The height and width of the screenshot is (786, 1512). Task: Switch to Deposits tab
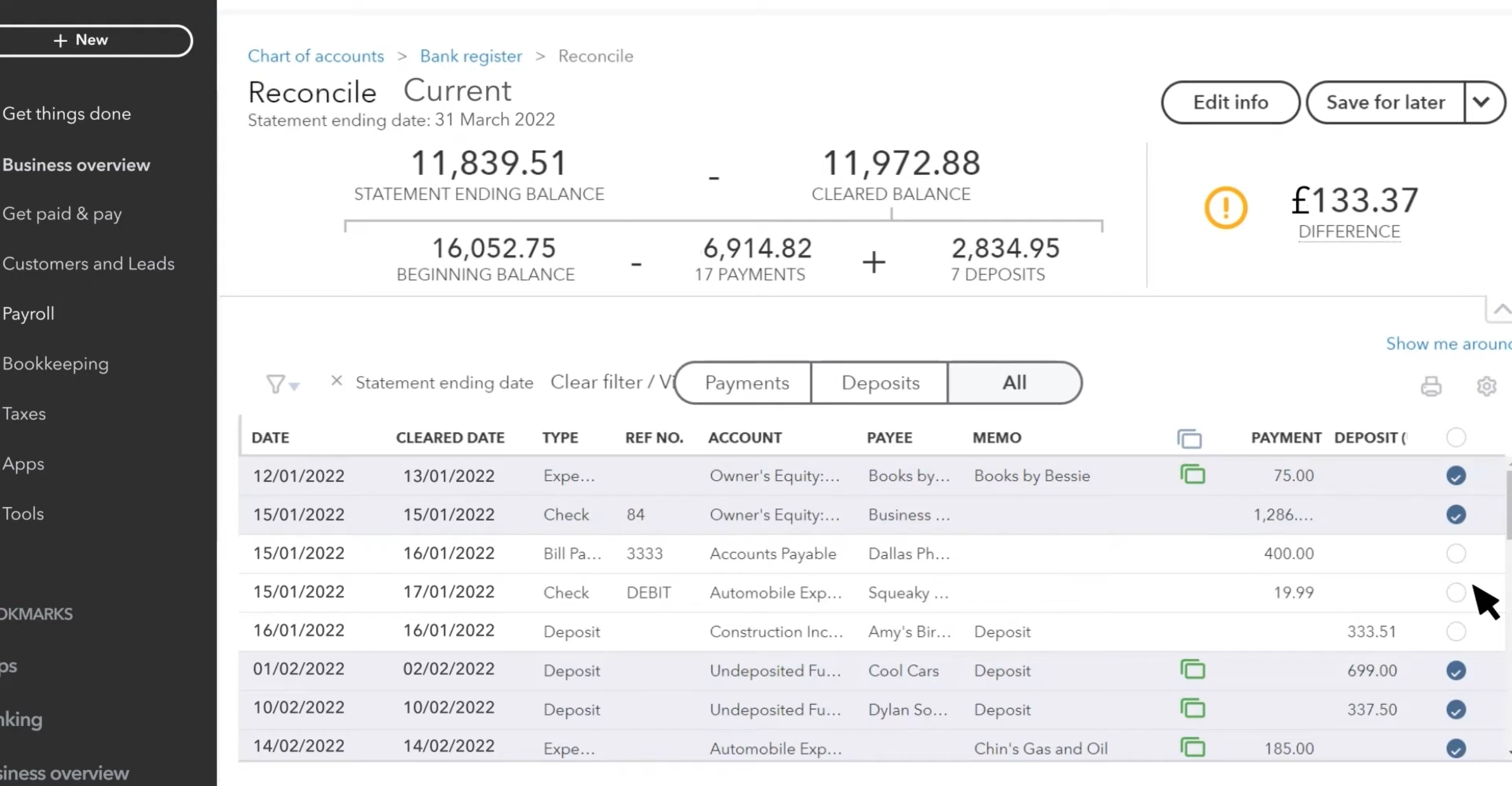(880, 383)
